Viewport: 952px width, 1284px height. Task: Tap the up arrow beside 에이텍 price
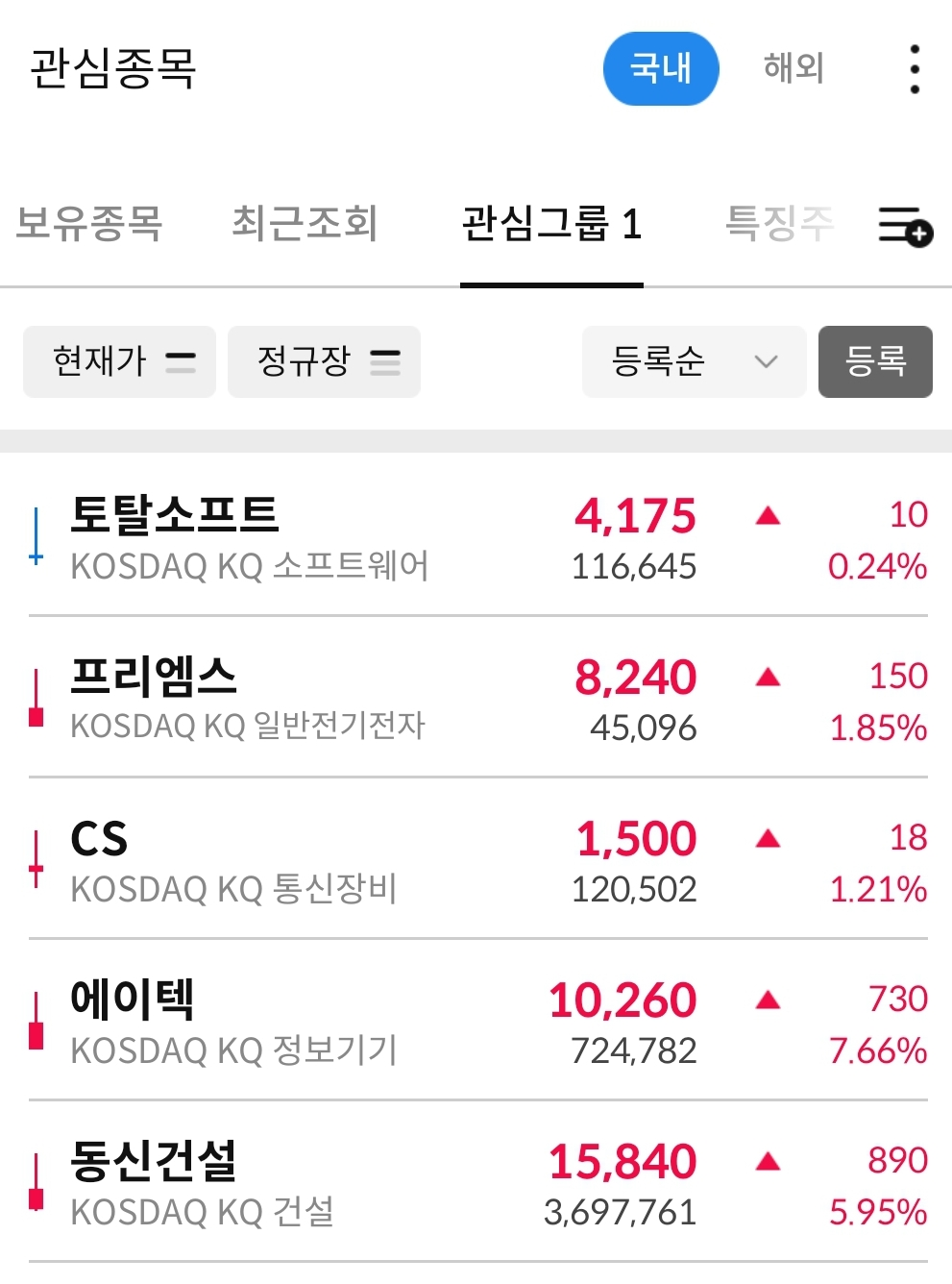768,1000
